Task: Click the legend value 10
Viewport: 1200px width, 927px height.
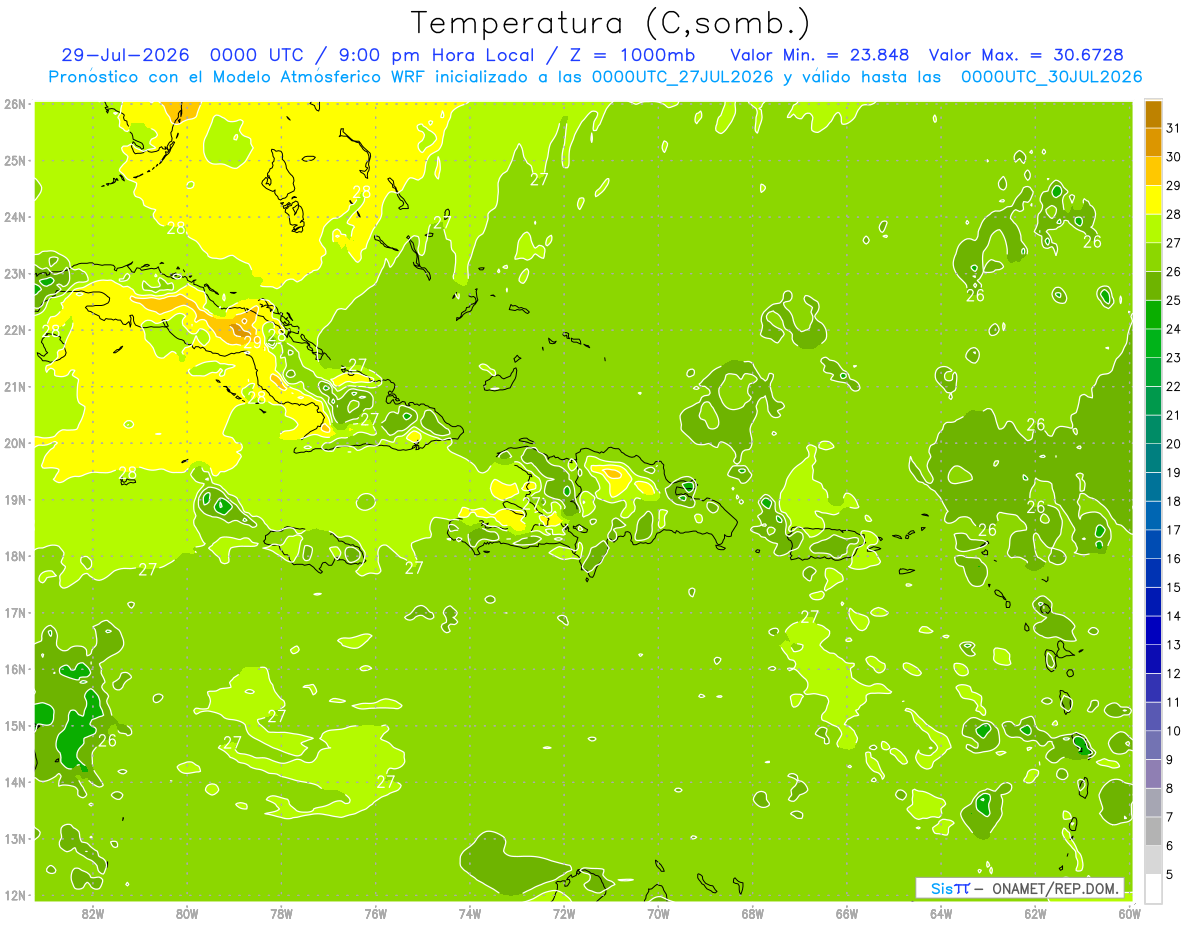Action: pyautogui.click(x=1173, y=731)
